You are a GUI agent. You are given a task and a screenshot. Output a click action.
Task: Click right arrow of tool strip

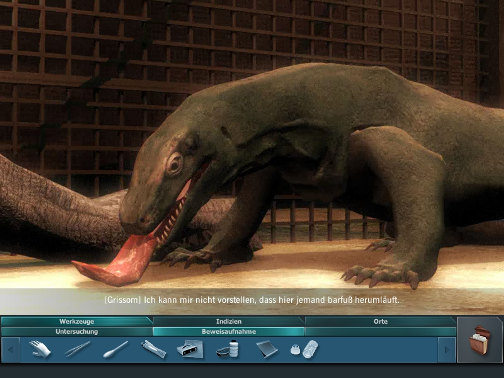coord(447,350)
